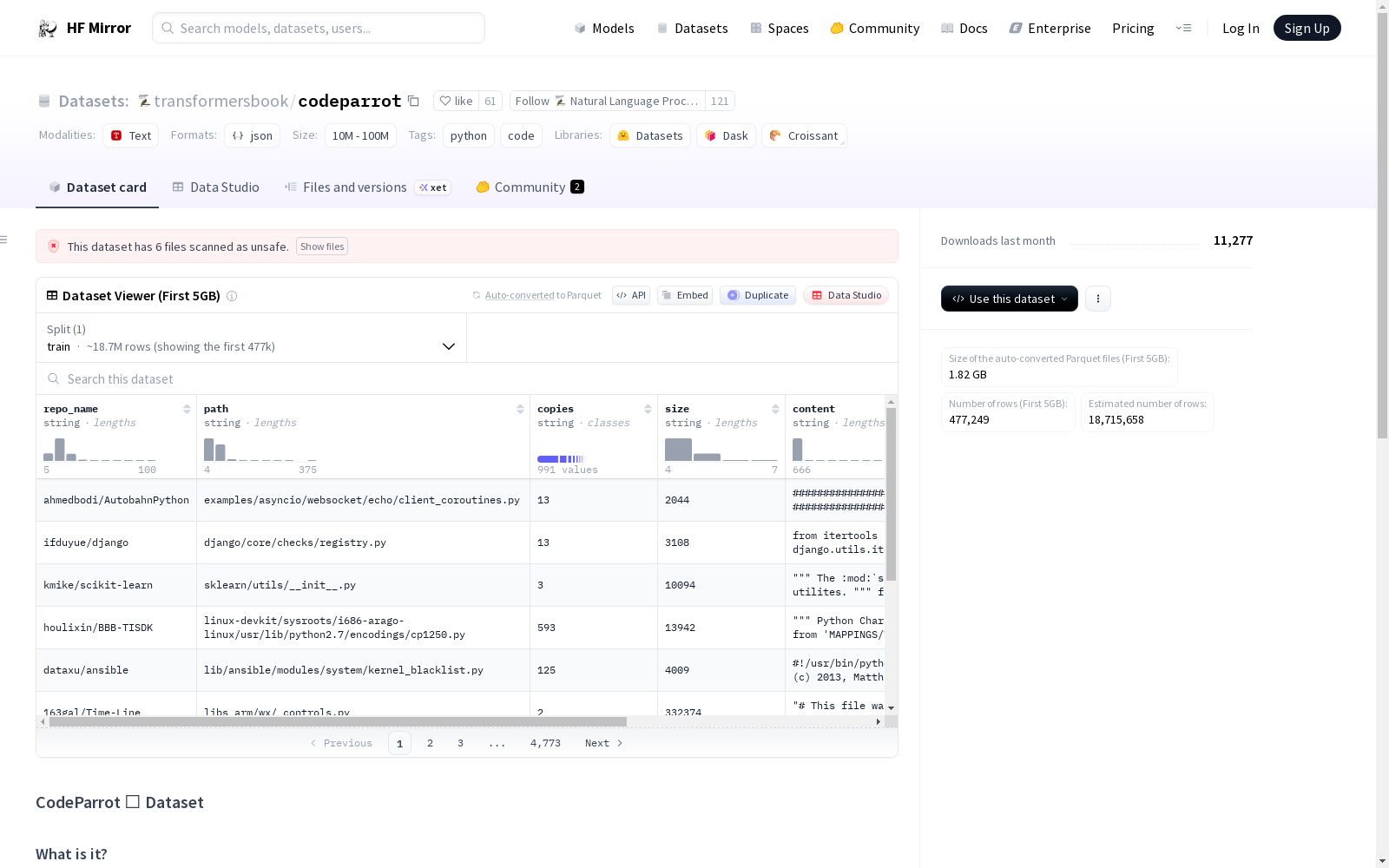
Task: Click the API button in Dataset Viewer
Action: 631,295
